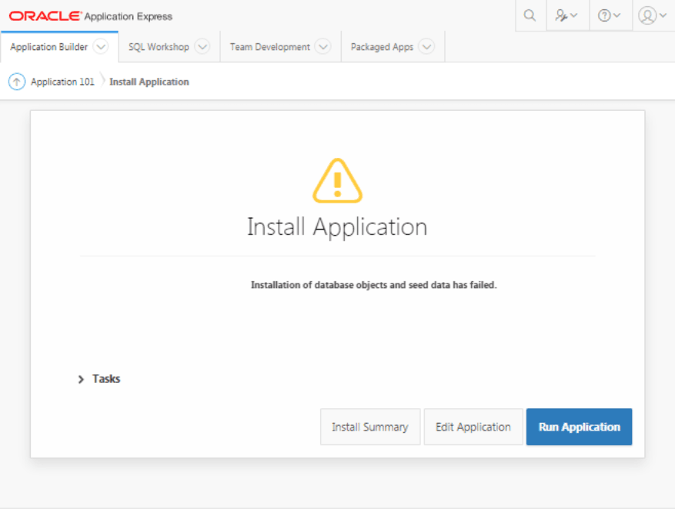Click the blue Run Application button
This screenshot has height=513, width=675.
click(x=579, y=427)
